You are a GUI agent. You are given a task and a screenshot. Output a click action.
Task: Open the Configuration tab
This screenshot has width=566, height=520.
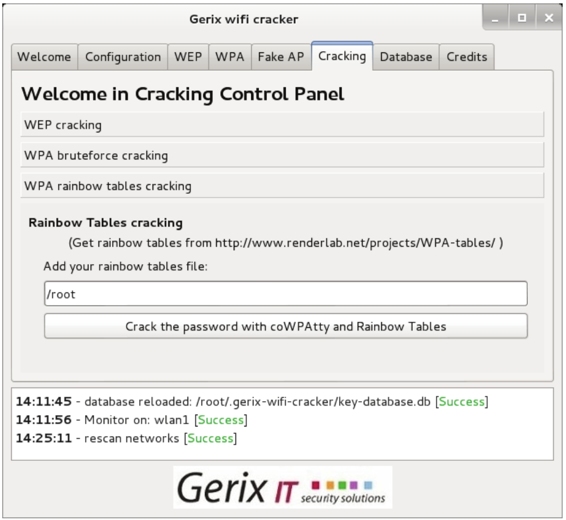[x=123, y=57]
